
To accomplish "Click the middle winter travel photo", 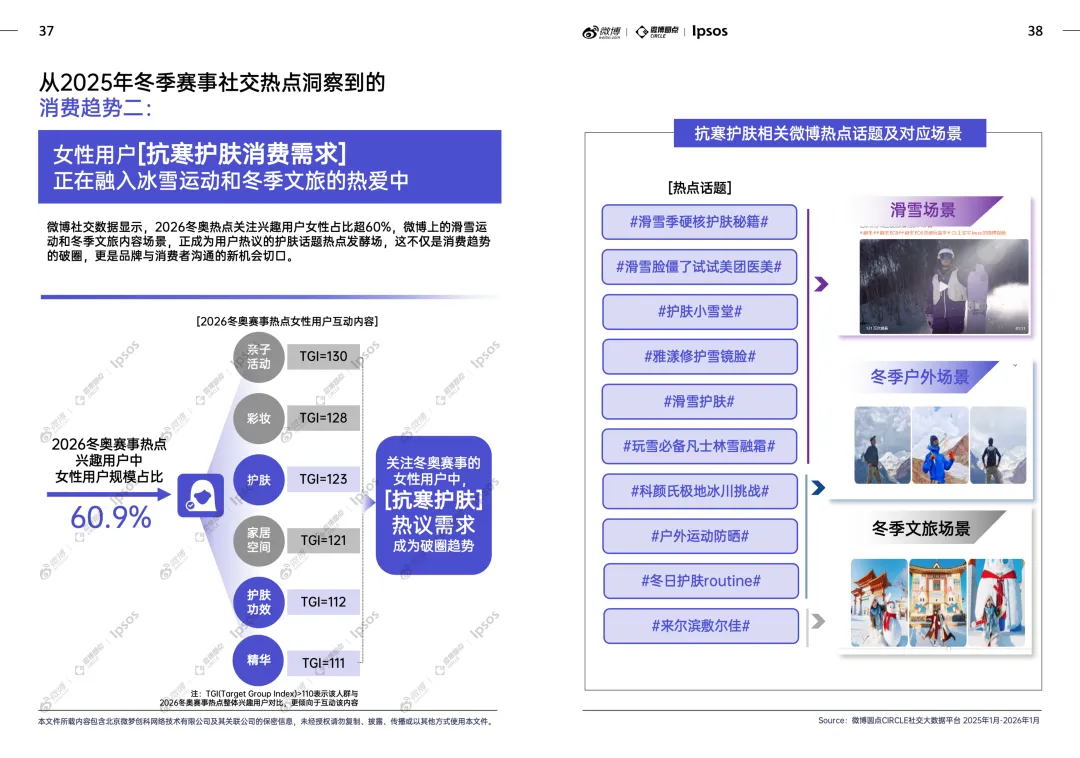I will (x=937, y=602).
